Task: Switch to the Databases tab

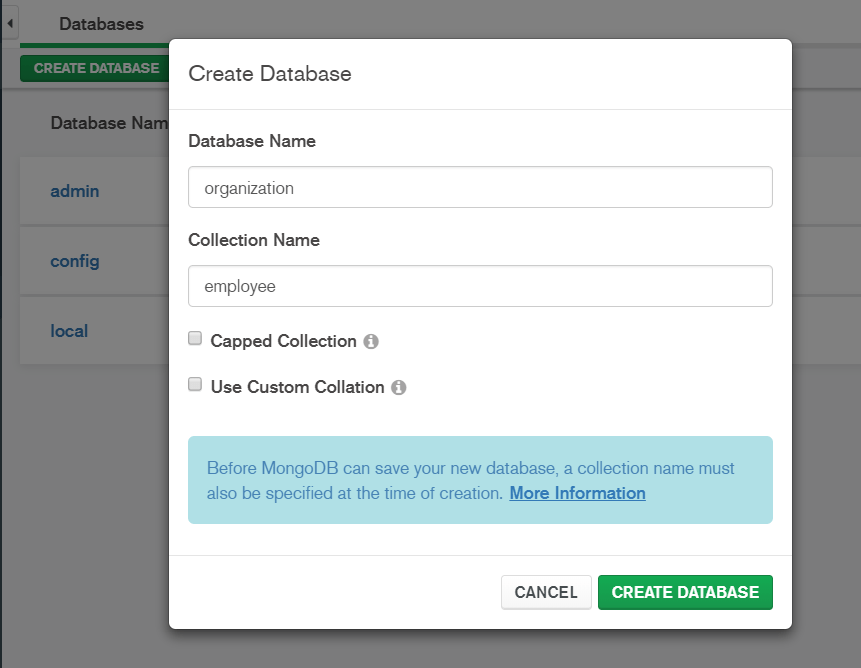Action: coord(101,23)
